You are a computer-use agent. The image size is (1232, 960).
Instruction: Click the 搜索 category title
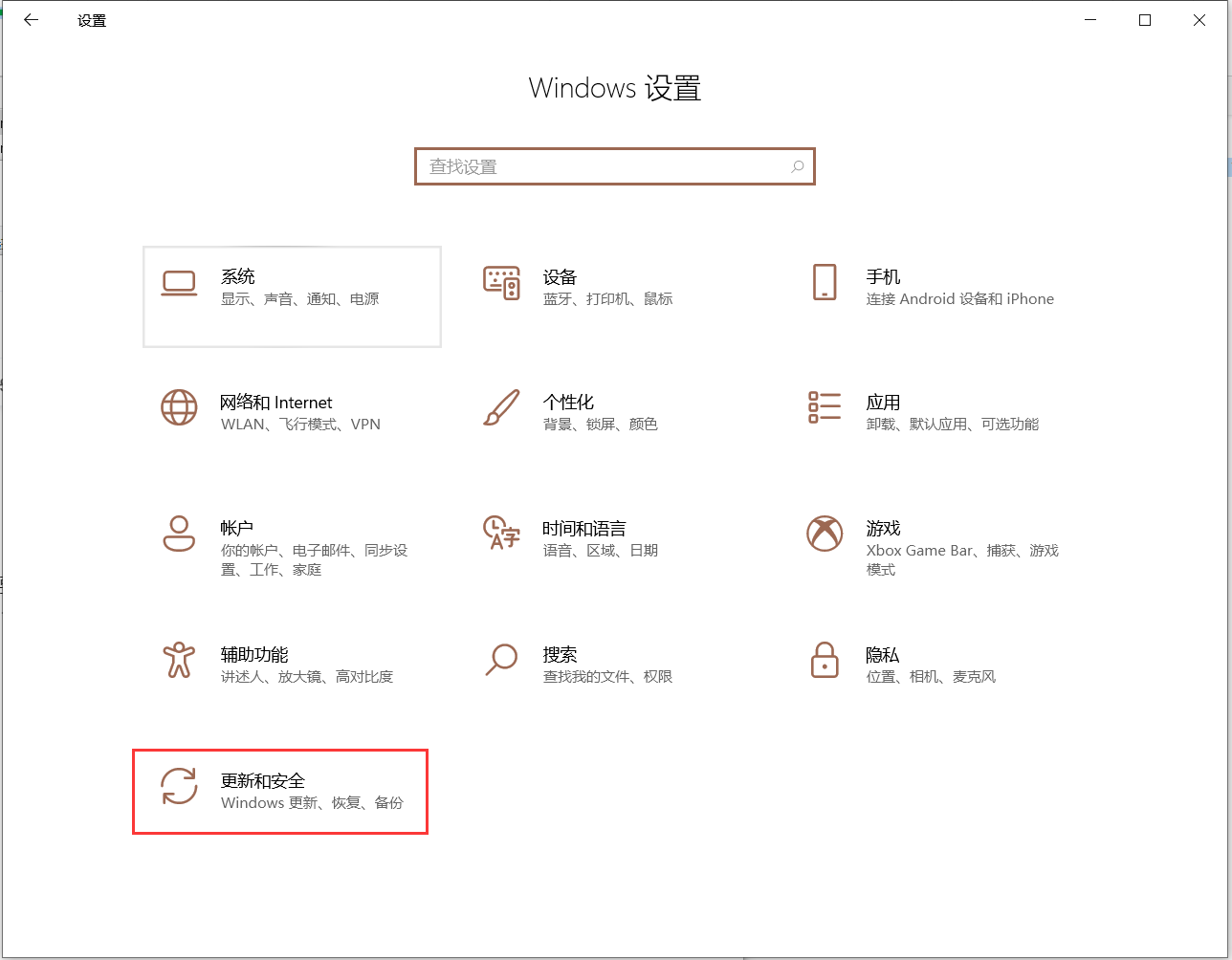pyautogui.click(x=561, y=654)
